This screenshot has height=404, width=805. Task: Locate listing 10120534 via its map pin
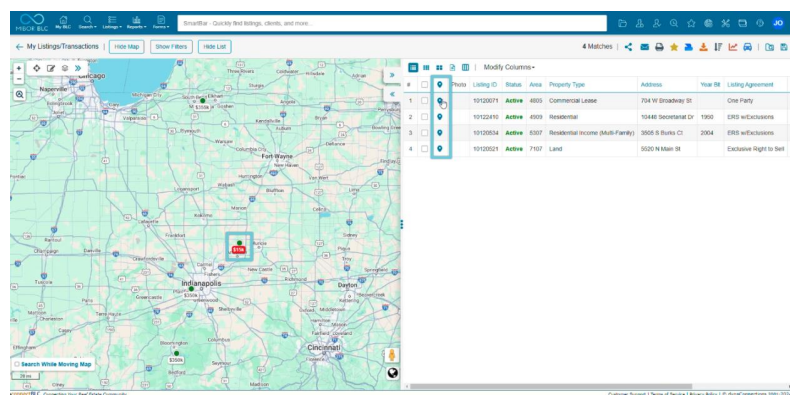[x=439, y=133]
